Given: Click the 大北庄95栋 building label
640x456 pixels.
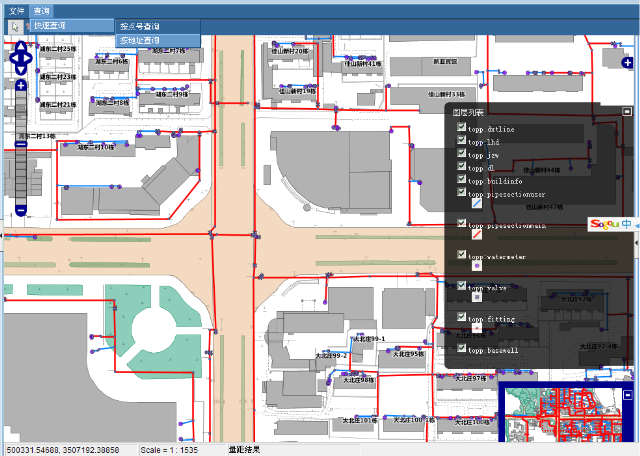Looking at the screenshot, I should tap(408, 354).
